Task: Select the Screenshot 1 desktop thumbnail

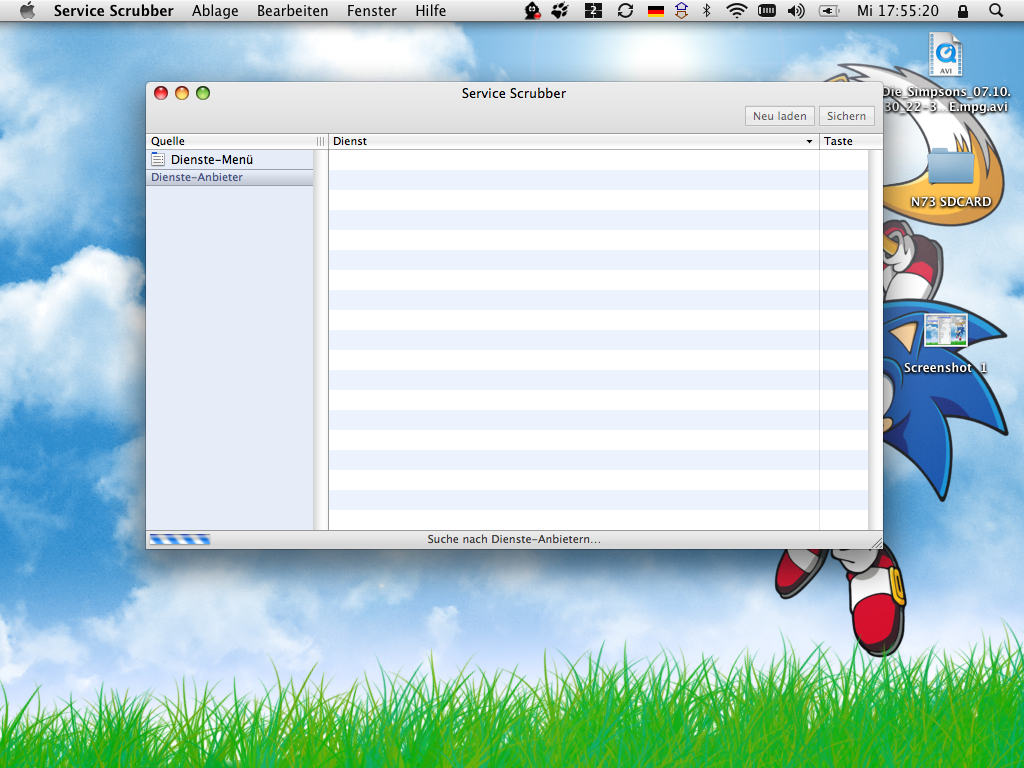Action: pos(945,331)
